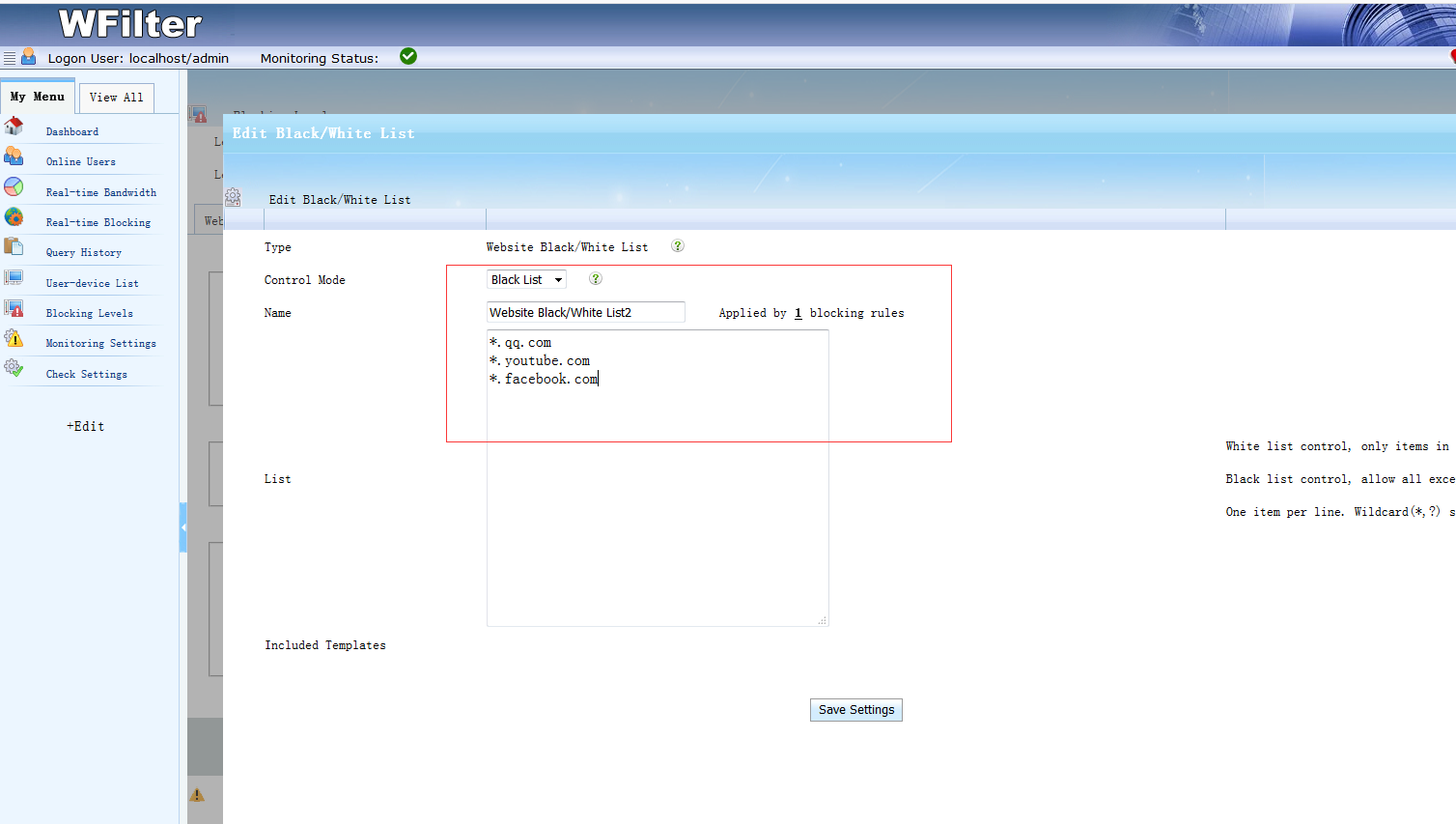This screenshot has width=1456, height=824.
Task: Click the Dashboard house icon
Action: 14,126
